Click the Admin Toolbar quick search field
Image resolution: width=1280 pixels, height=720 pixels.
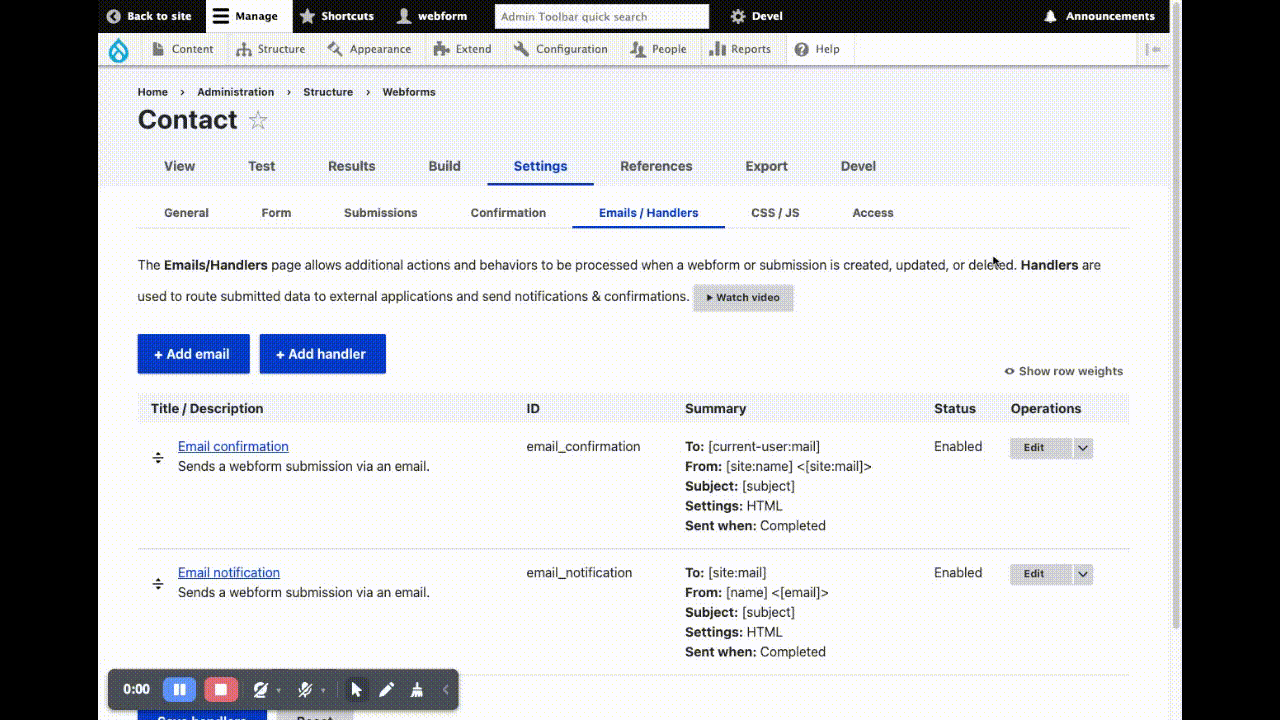[x=601, y=16]
